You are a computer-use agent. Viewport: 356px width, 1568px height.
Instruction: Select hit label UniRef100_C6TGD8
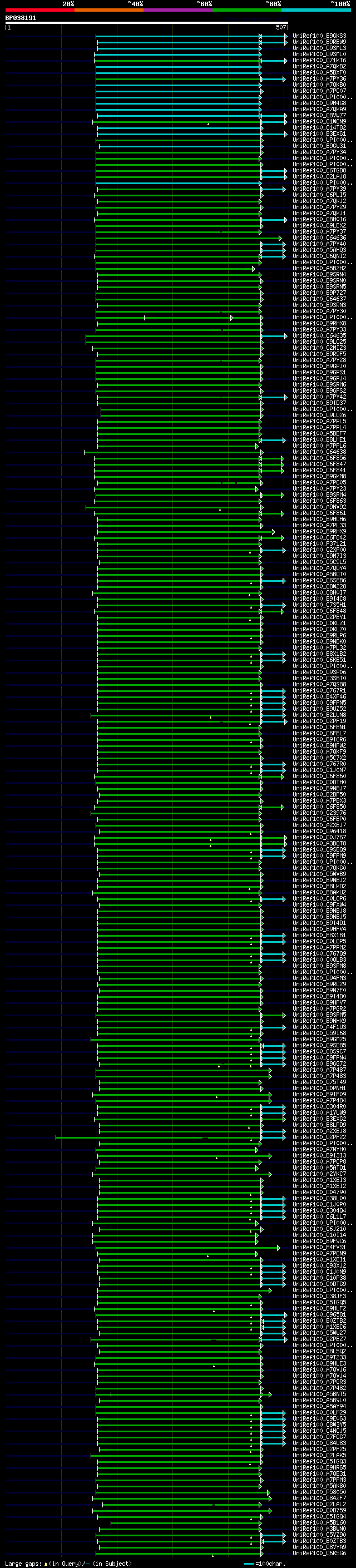click(319, 170)
